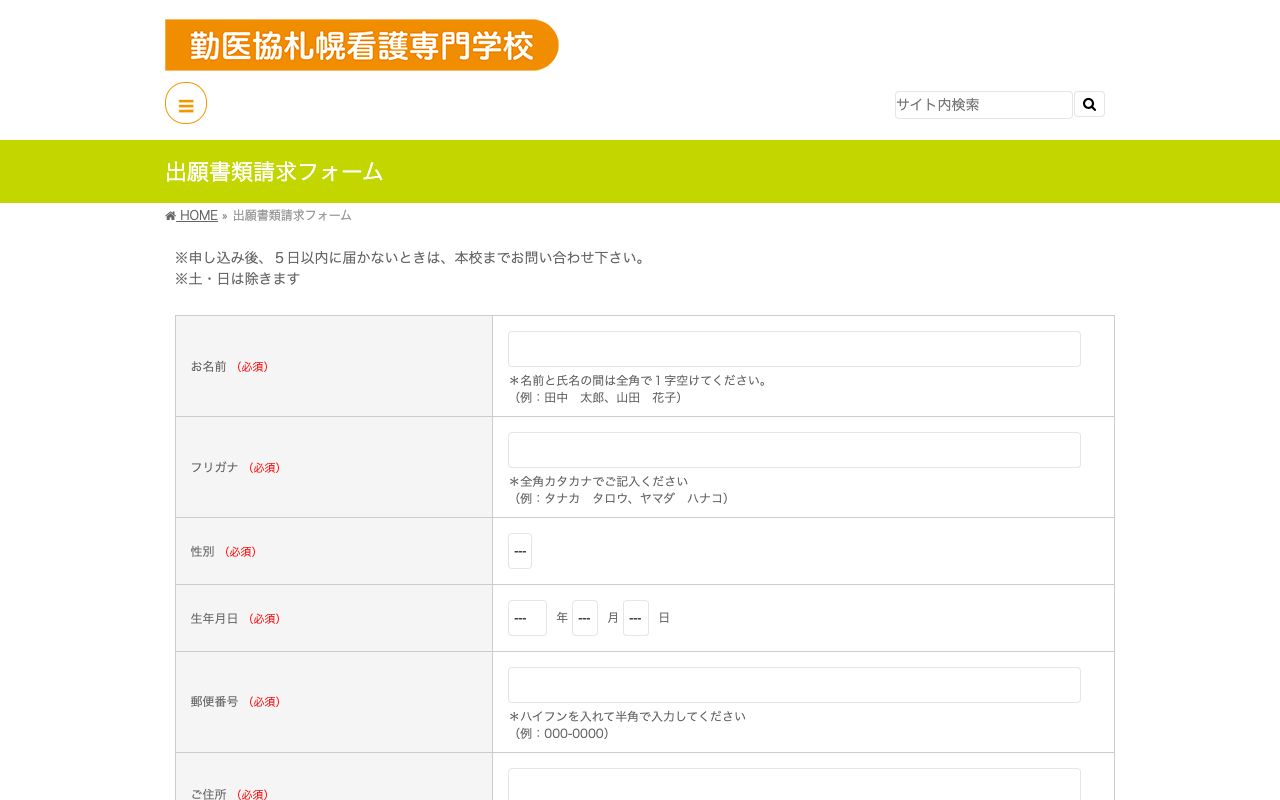Click the note about 5-day delivery notice

pyautogui.click(x=411, y=257)
